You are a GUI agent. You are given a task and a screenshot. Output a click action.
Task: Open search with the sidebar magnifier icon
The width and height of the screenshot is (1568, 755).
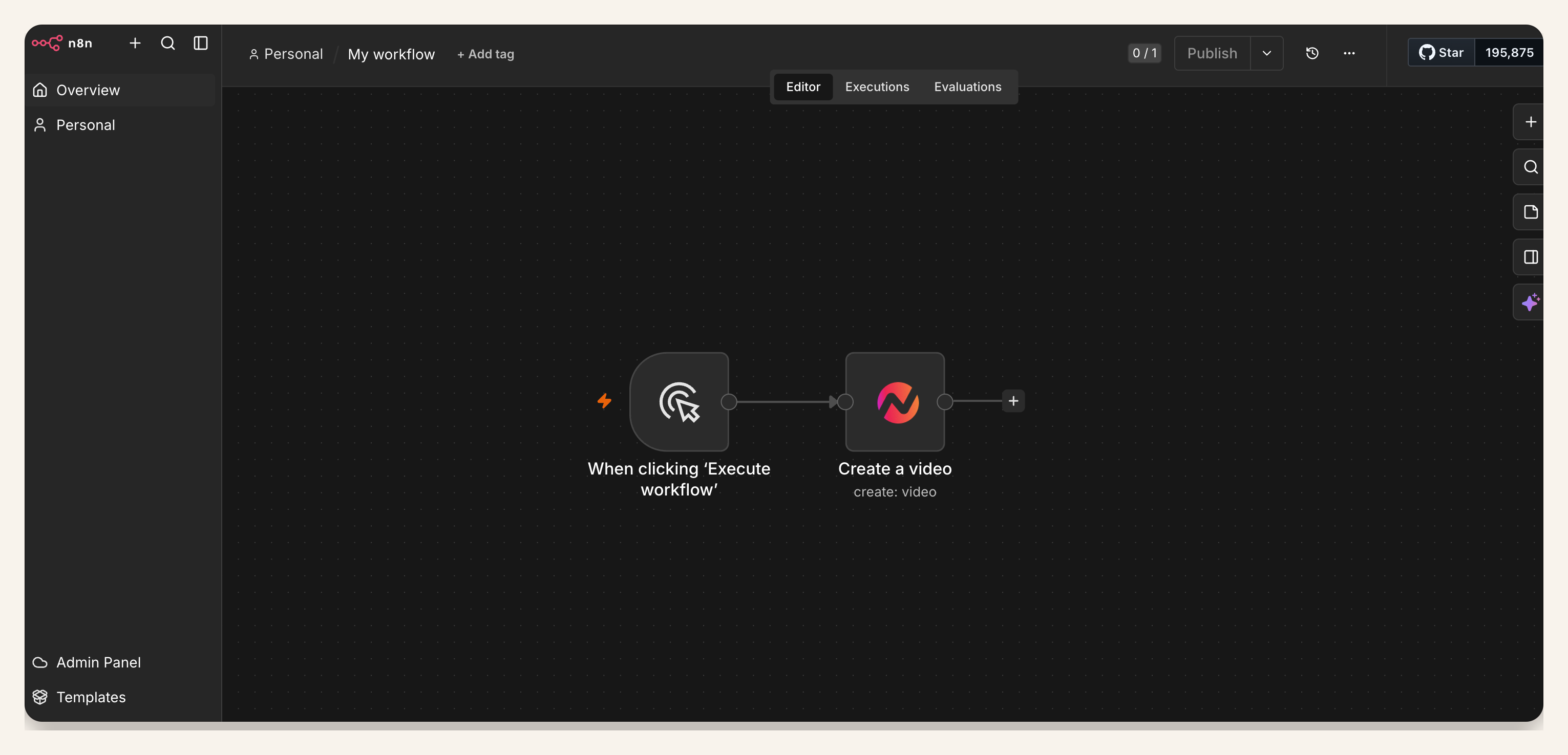point(168,43)
